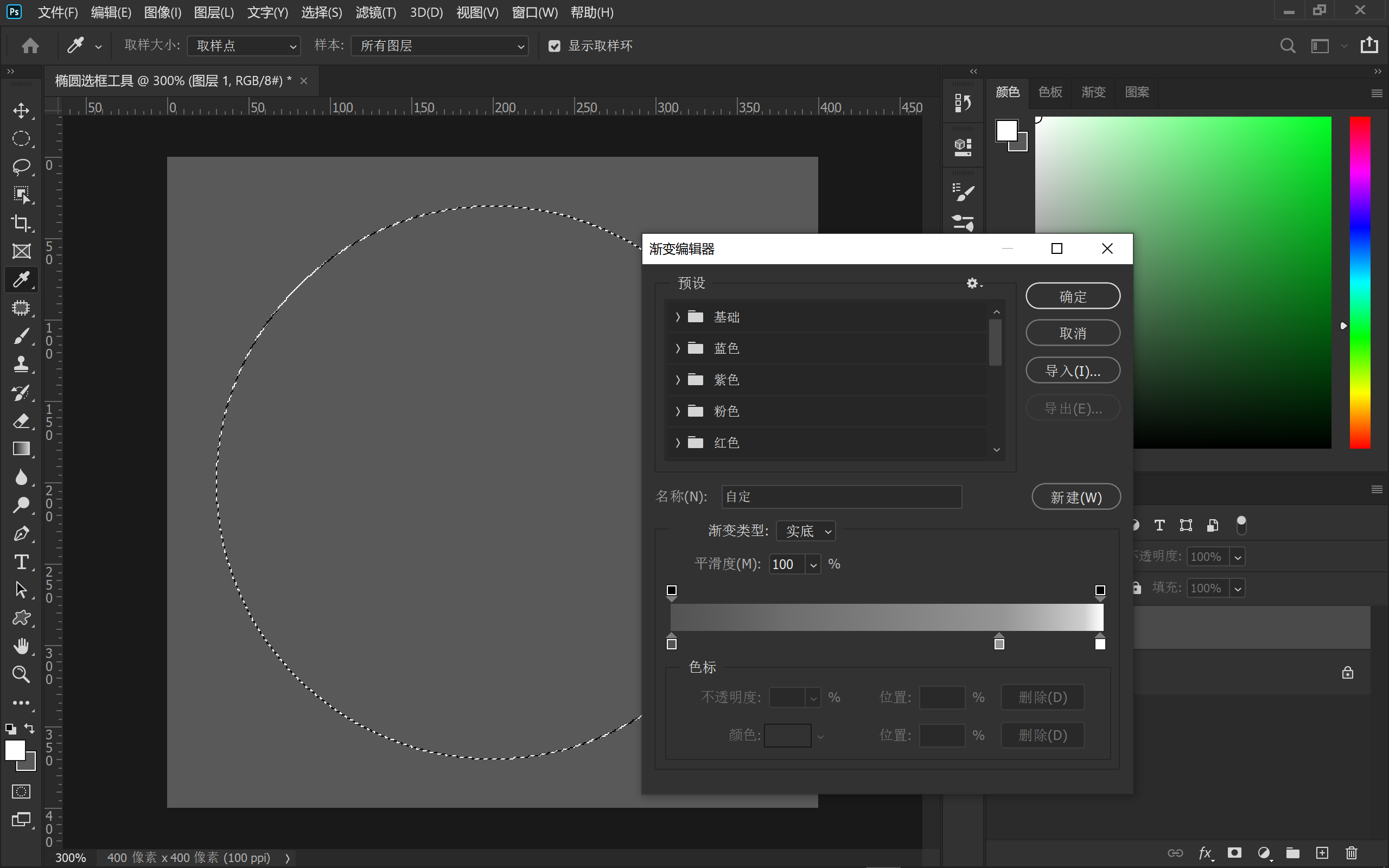Select the Frame tool
Screen dimensions: 1389x868
(21, 251)
